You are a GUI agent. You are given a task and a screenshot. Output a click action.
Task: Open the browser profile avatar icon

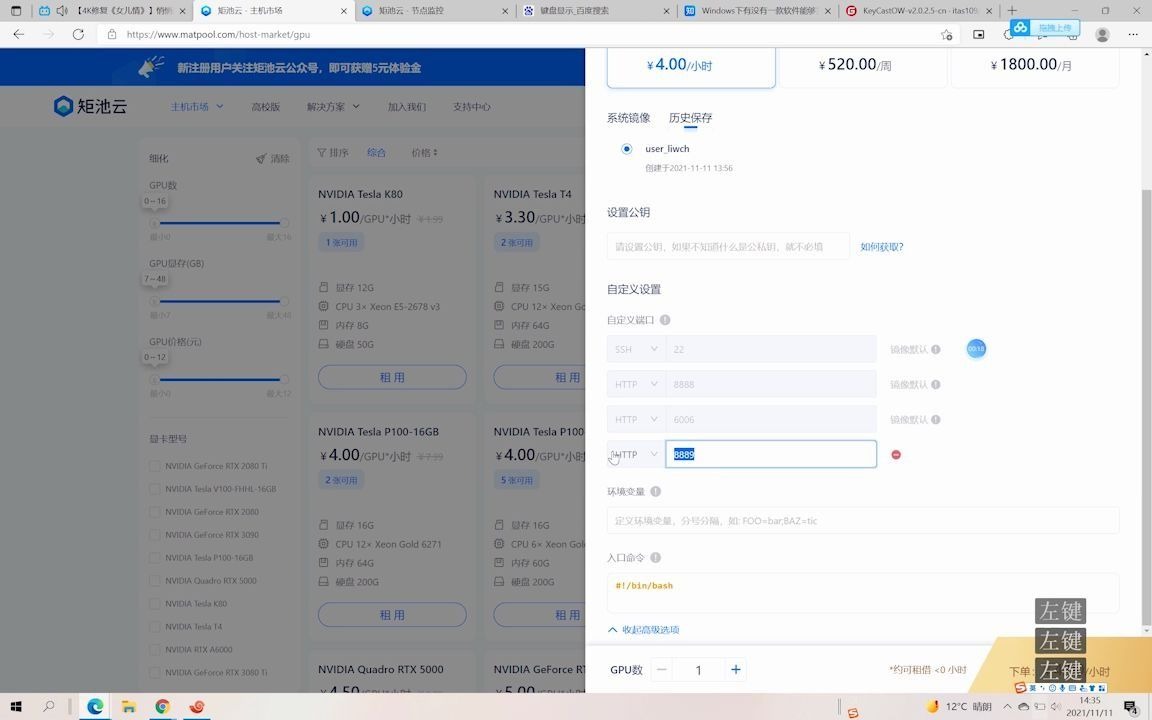pos(1102,35)
